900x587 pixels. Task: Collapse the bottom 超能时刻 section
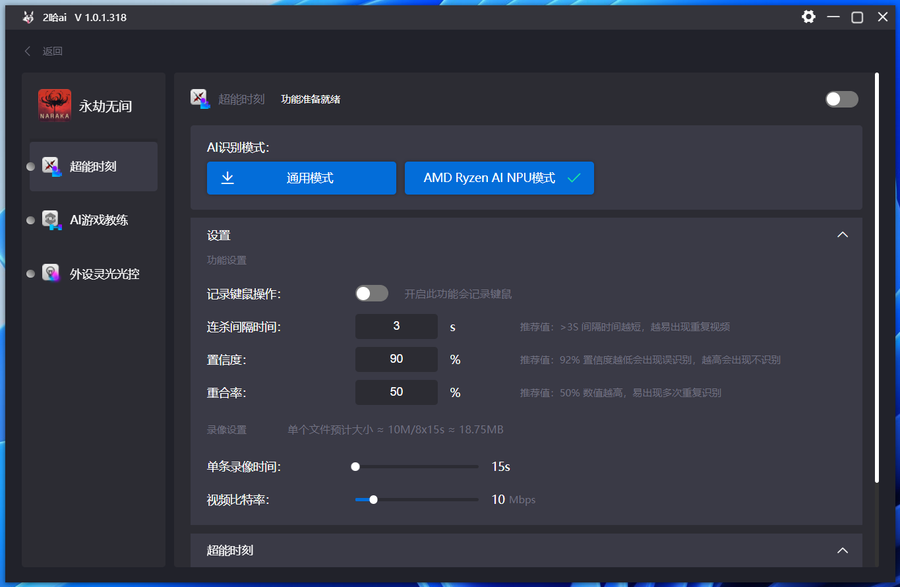coord(842,550)
